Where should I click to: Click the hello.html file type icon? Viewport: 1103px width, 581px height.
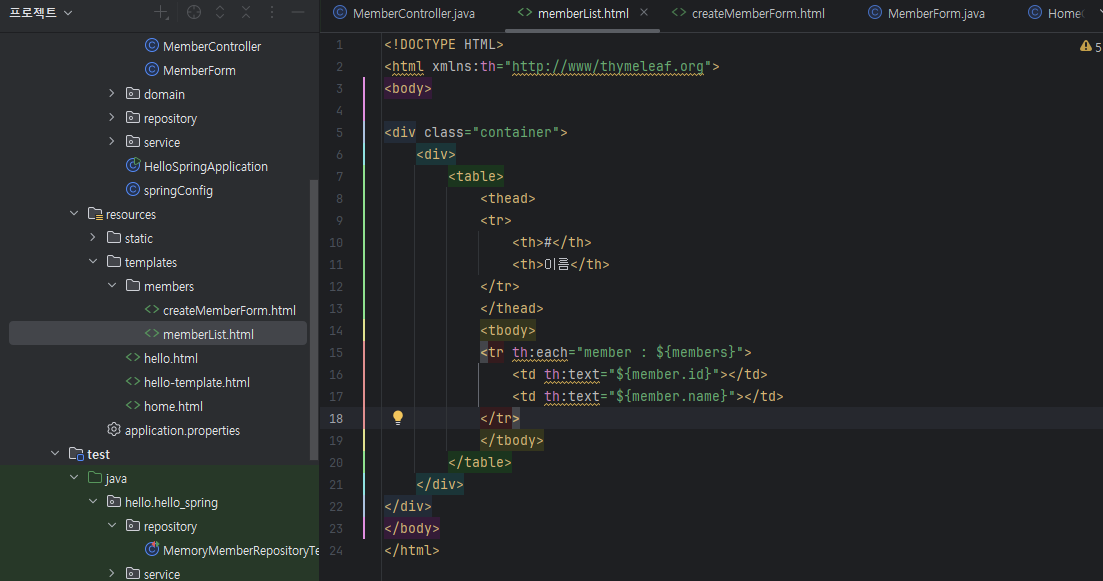[132, 357]
